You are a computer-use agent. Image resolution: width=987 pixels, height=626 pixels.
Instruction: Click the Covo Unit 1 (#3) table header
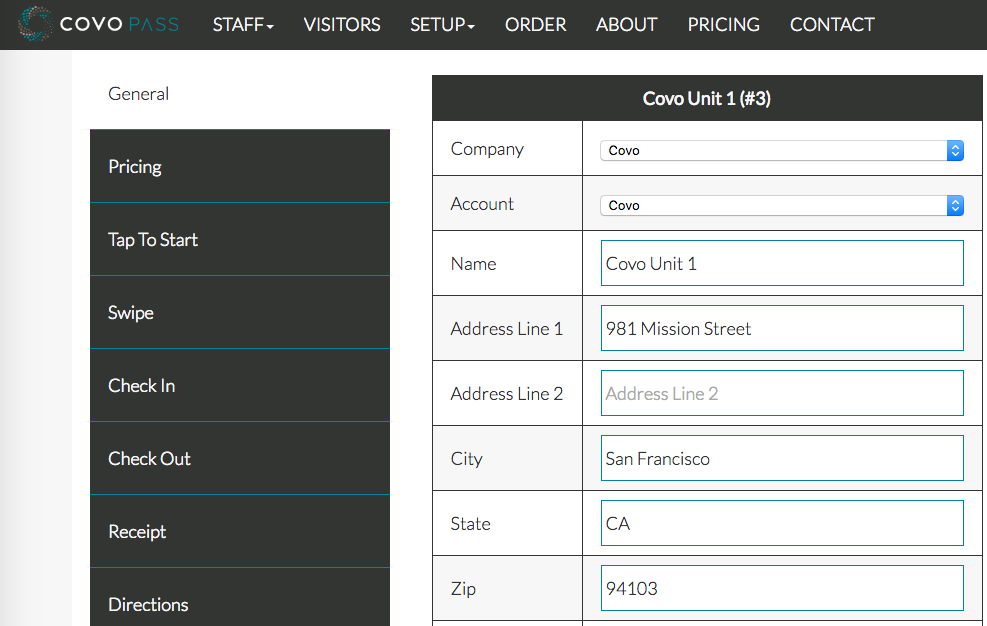click(x=707, y=98)
